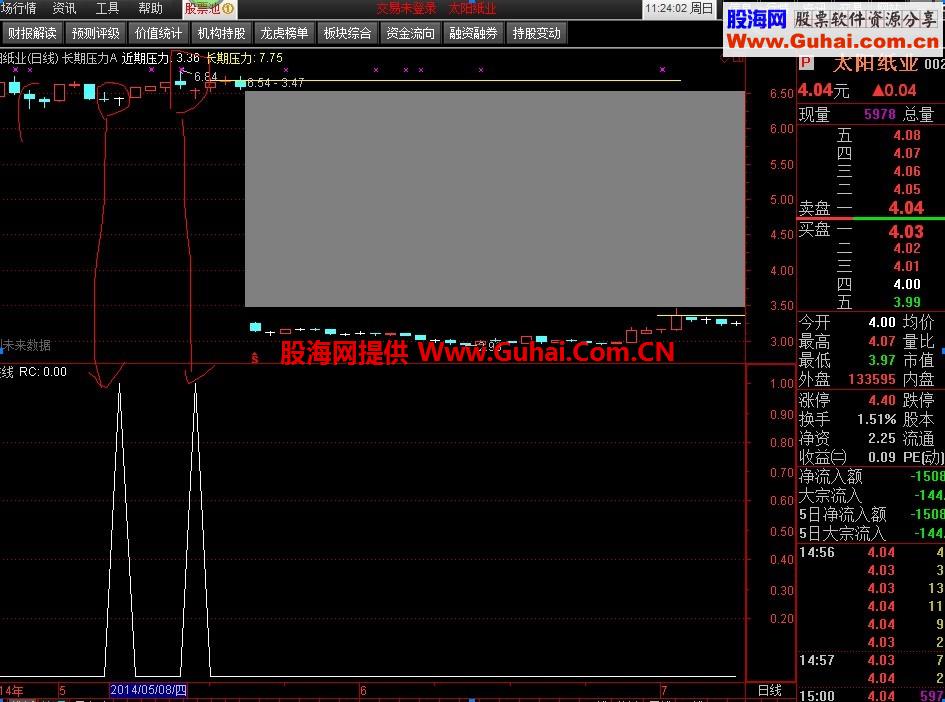Open the 资讯 menu

pyautogui.click(x=64, y=8)
